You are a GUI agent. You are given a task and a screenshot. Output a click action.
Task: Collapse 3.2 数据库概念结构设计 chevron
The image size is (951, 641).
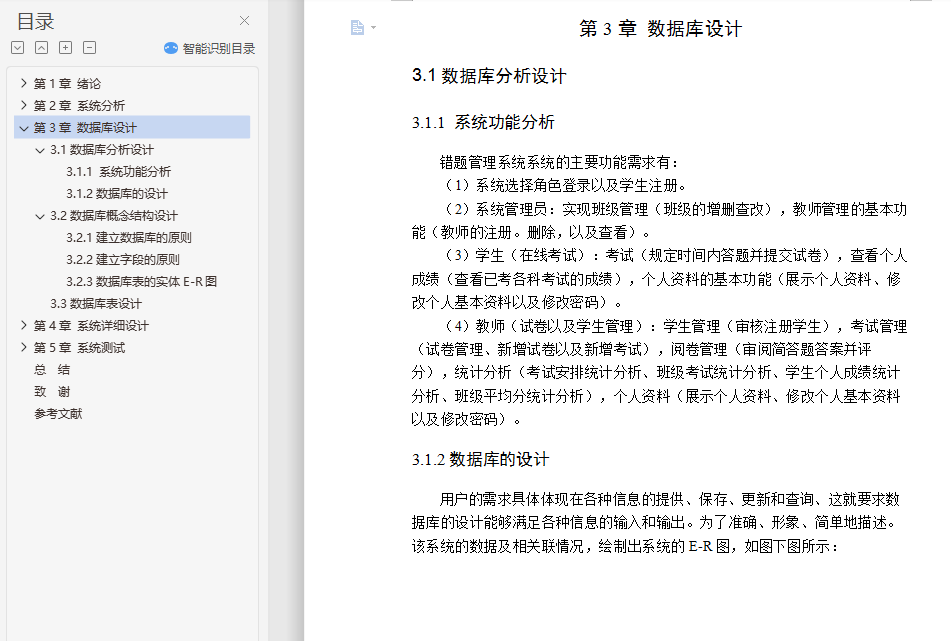coord(40,216)
